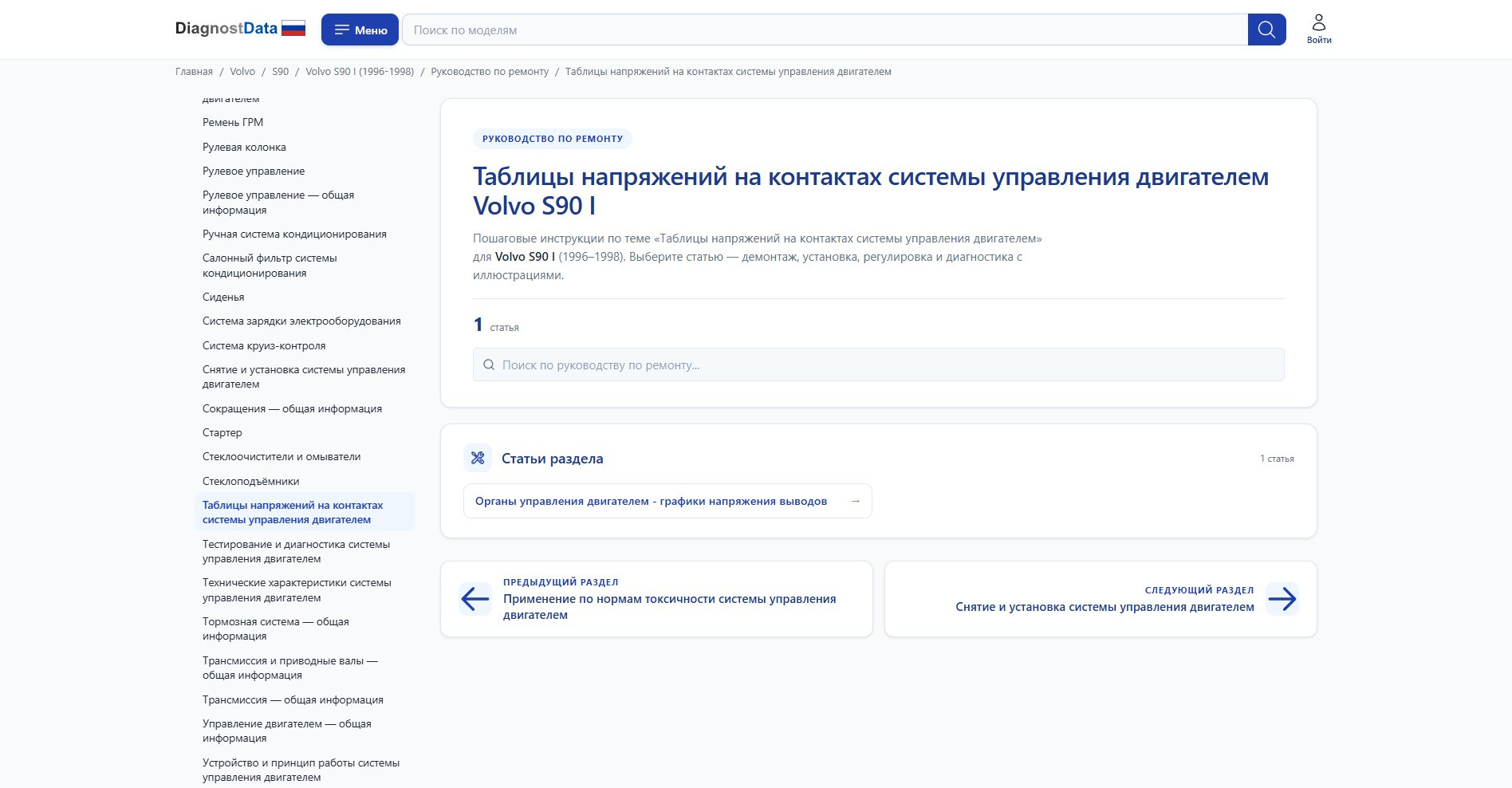Click Volvo breadcrumb
1512x788 pixels.
242,72
